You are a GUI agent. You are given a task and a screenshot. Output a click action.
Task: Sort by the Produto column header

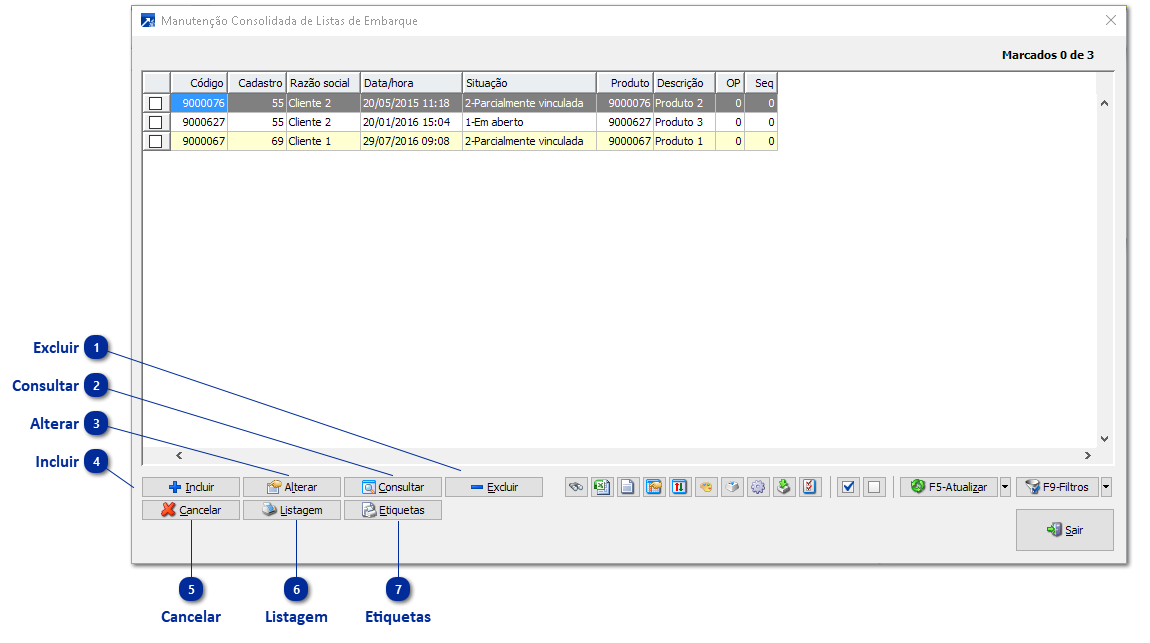click(624, 83)
